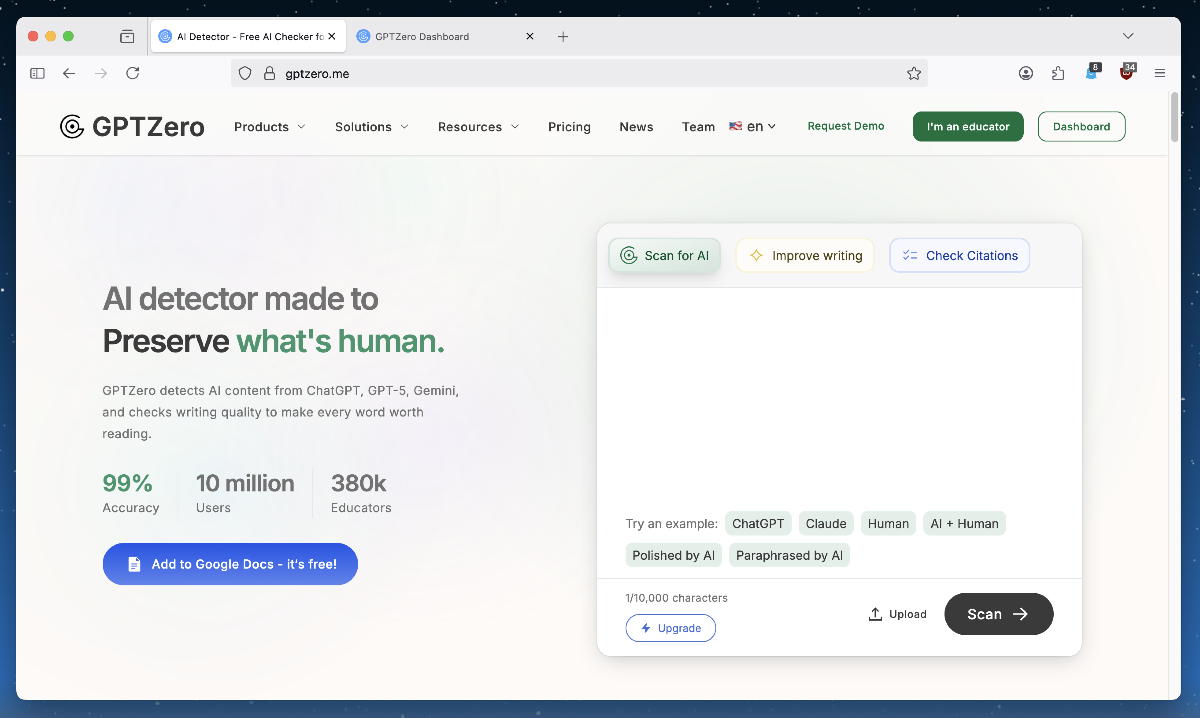Try the Polished by AI example
The height and width of the screenshot is (718, 1200).
(674, 555)
